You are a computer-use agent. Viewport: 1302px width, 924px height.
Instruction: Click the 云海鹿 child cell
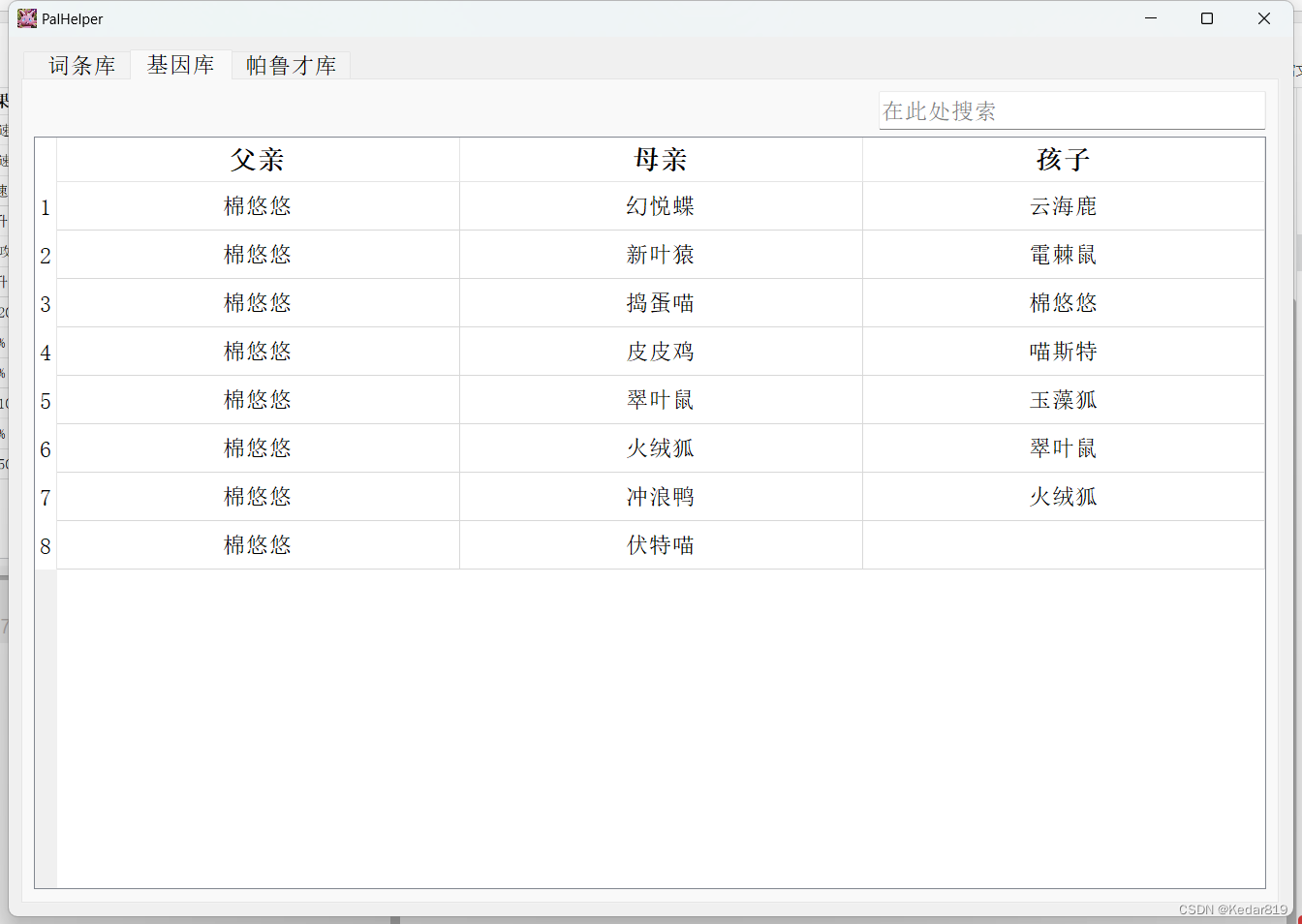(1064, 206)
